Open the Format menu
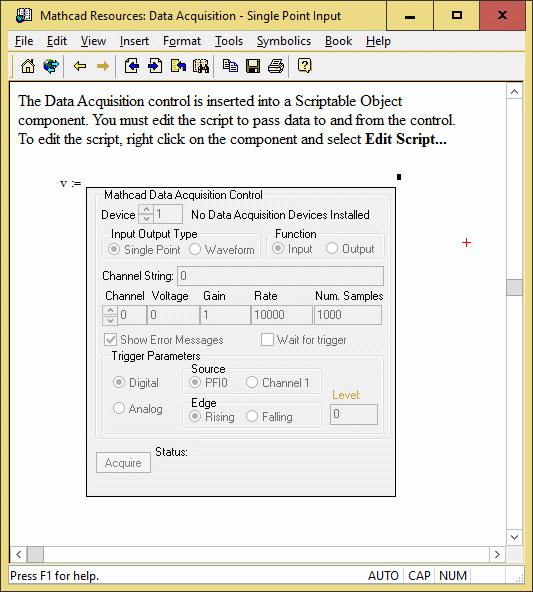 [182, 41]
